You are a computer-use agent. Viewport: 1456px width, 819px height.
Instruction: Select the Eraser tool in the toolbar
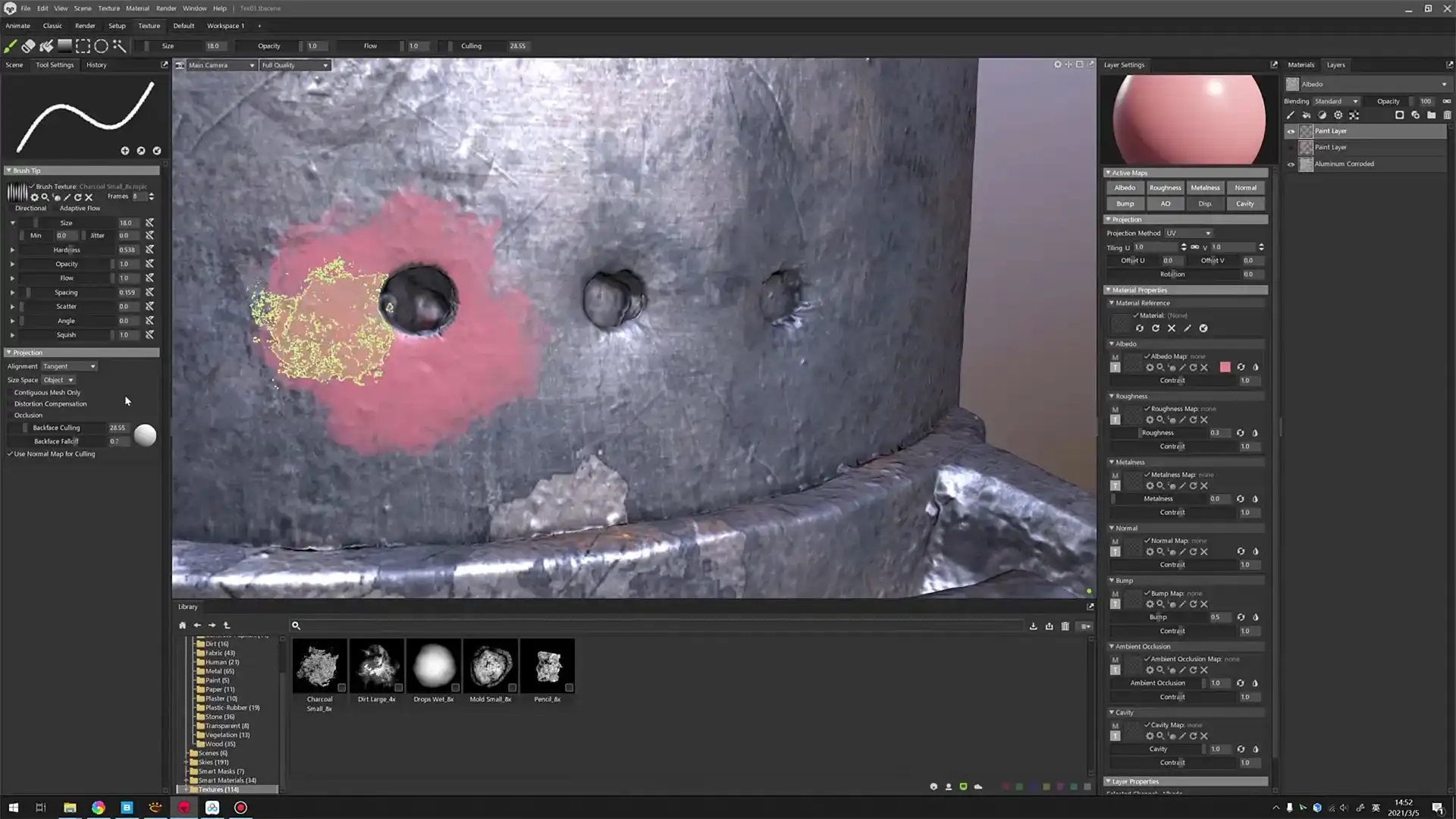coord(29,45)
